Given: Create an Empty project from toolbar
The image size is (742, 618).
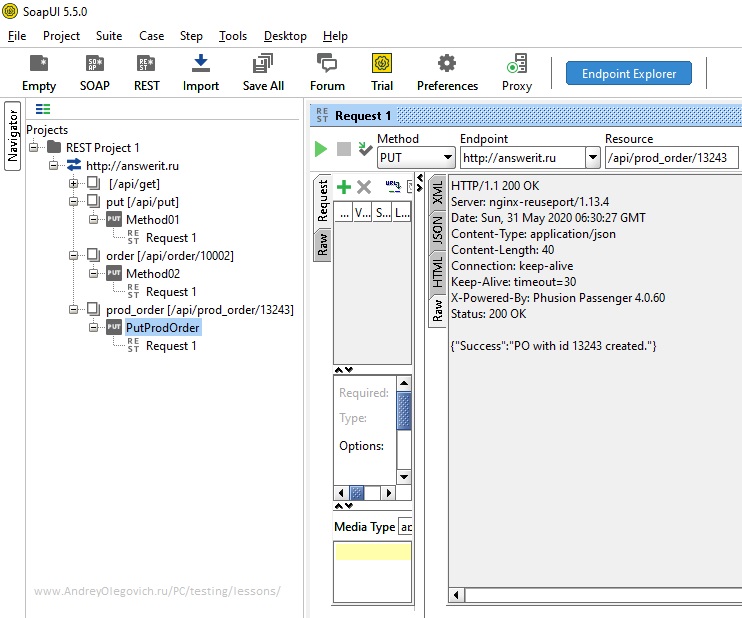Looking at the screenshot, I should click(x=39, y=72).
